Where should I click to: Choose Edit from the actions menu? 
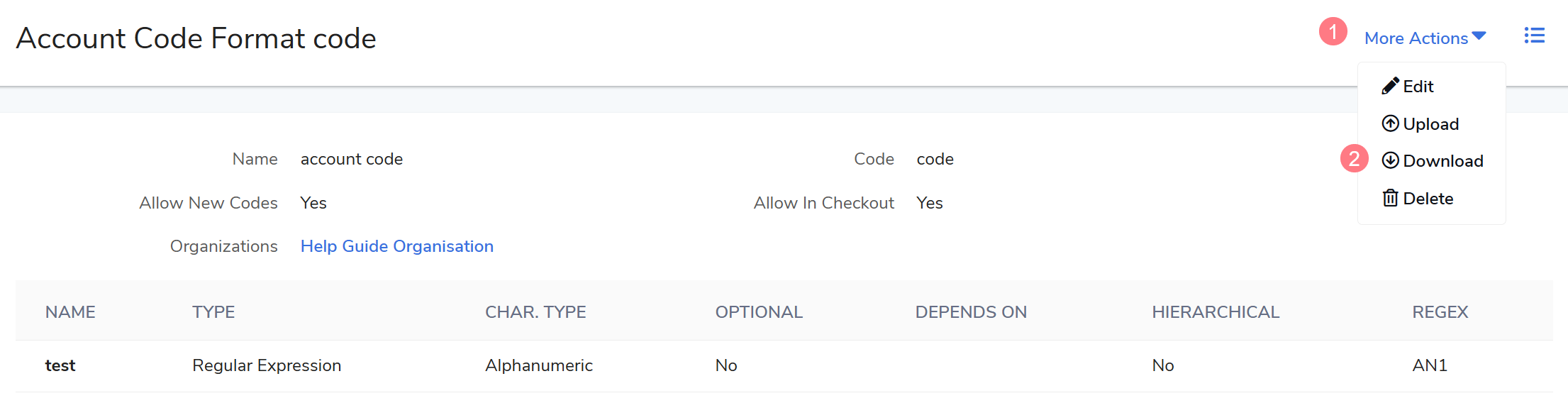point(1418,87)
